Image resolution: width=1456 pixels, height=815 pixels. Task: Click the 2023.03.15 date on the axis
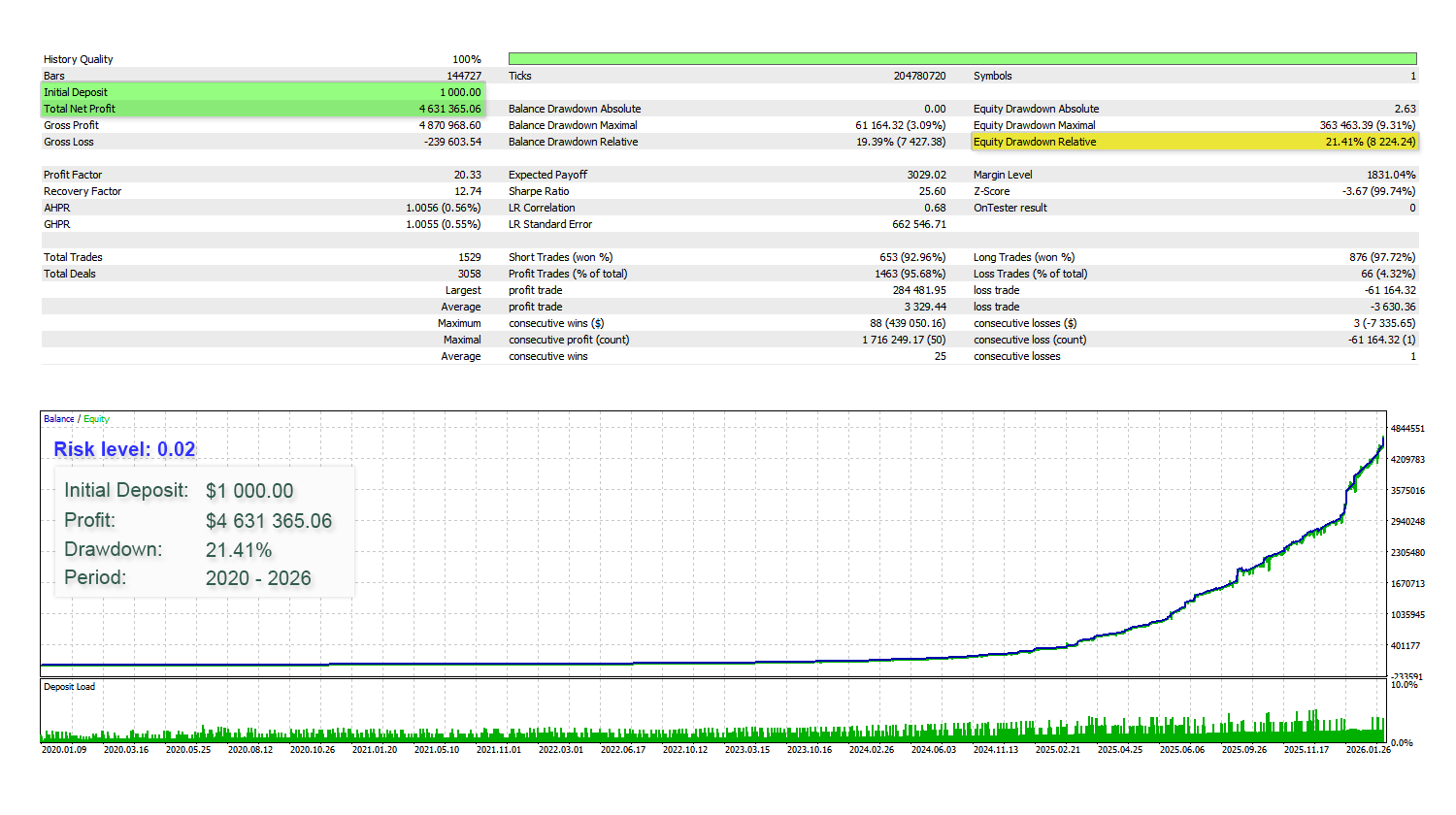click(x=746, y=750)
